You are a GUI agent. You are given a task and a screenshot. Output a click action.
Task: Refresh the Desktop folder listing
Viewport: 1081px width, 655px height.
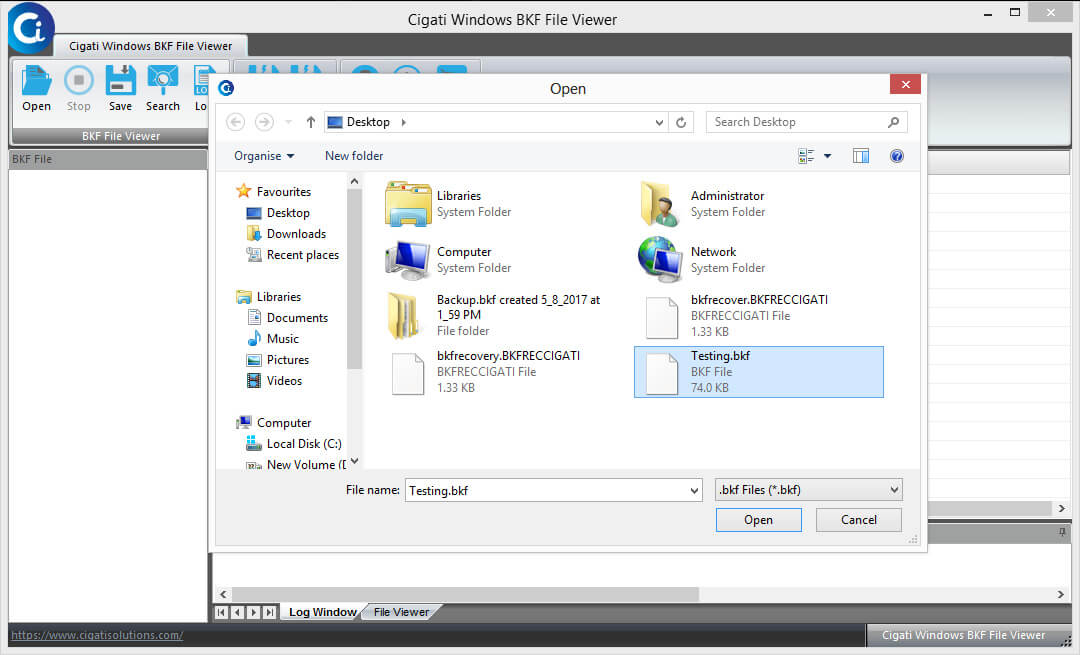click(x=681, y=122)
